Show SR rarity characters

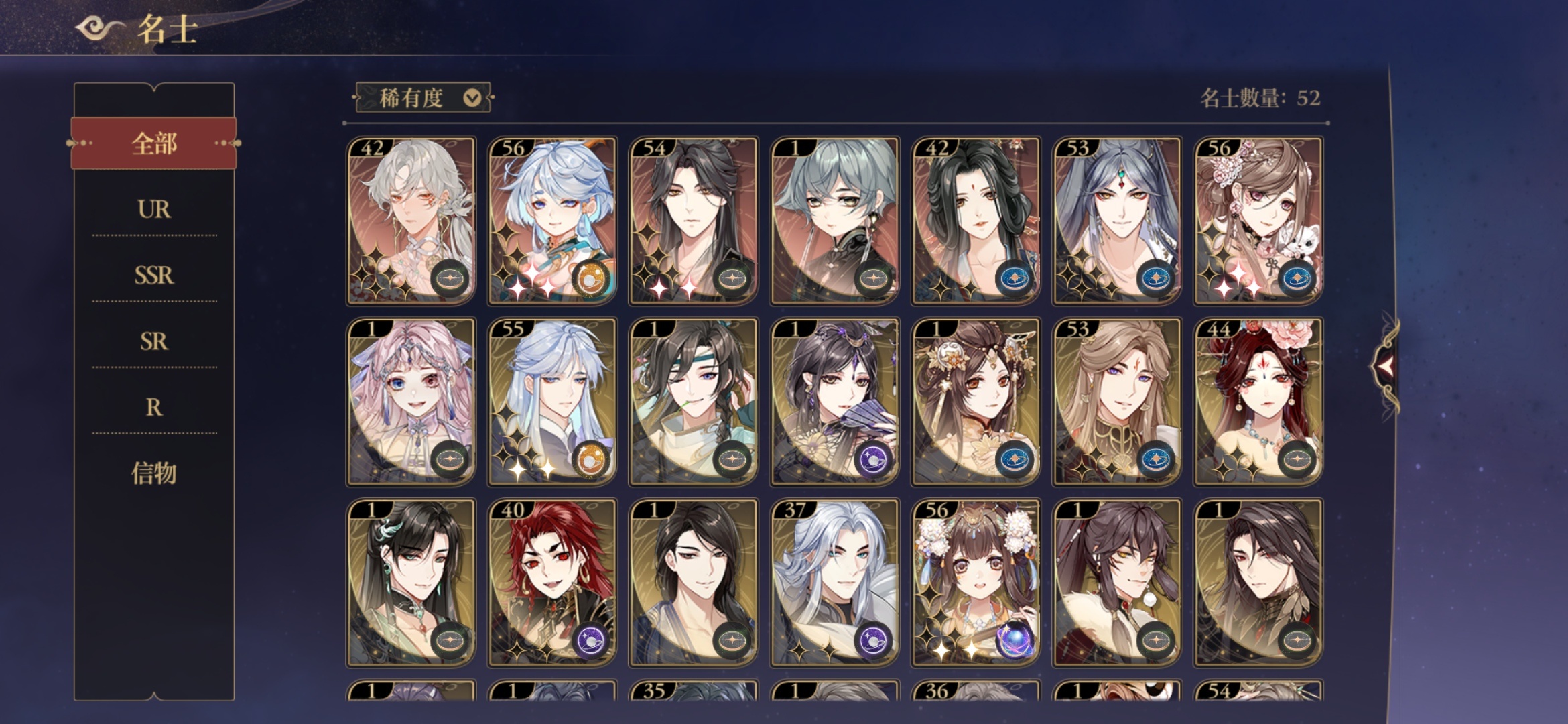coord(154,341)
